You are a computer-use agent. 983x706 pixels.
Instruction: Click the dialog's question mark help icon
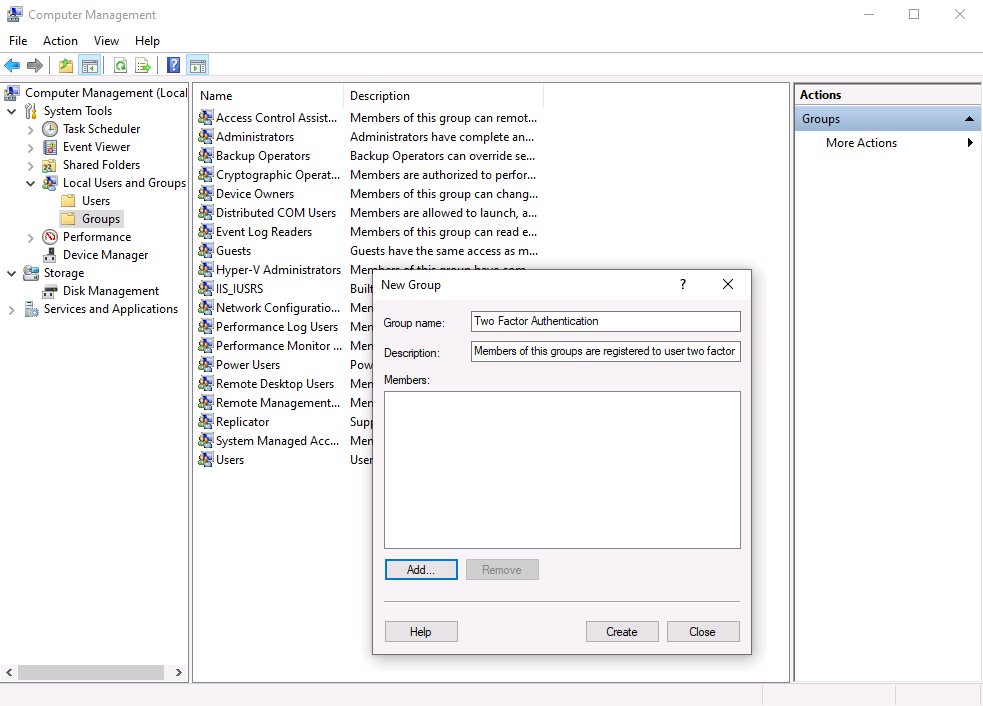click(x=683, y=284)
